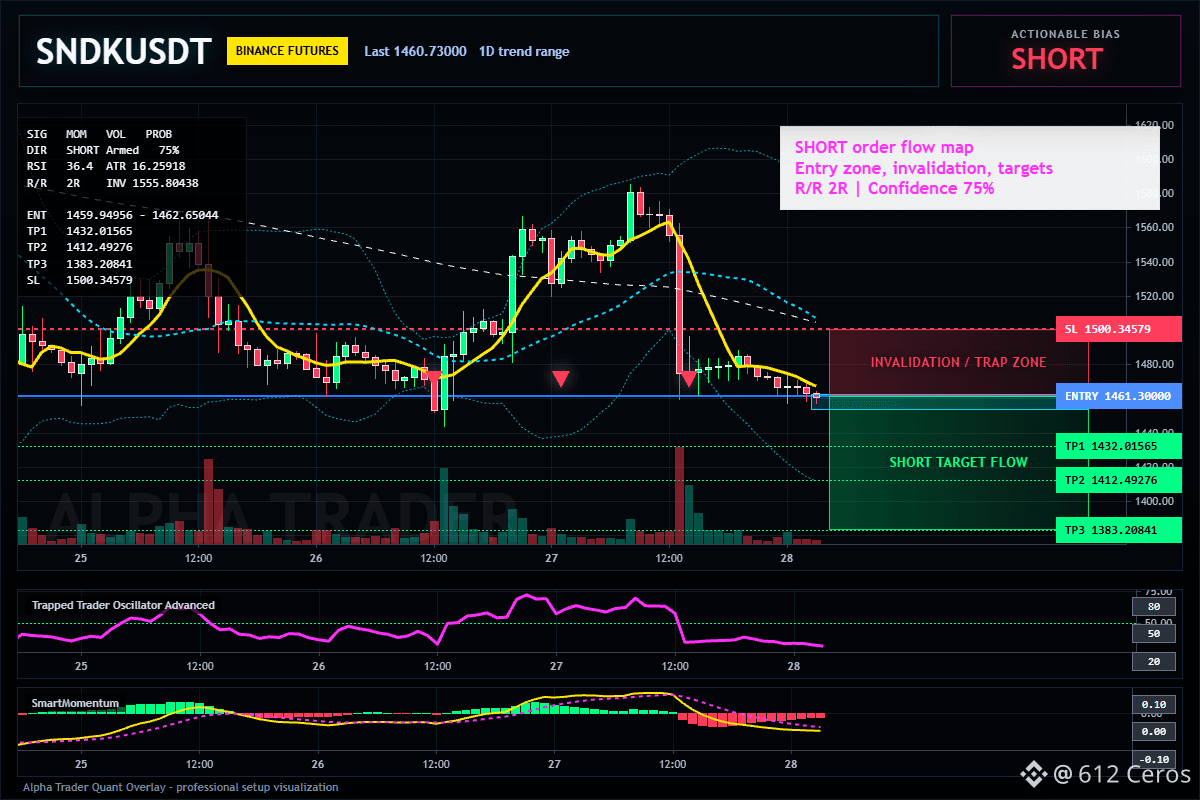
Task: Click the SL 1500.34579 row in stats panel
Action: tap(80, 279)
